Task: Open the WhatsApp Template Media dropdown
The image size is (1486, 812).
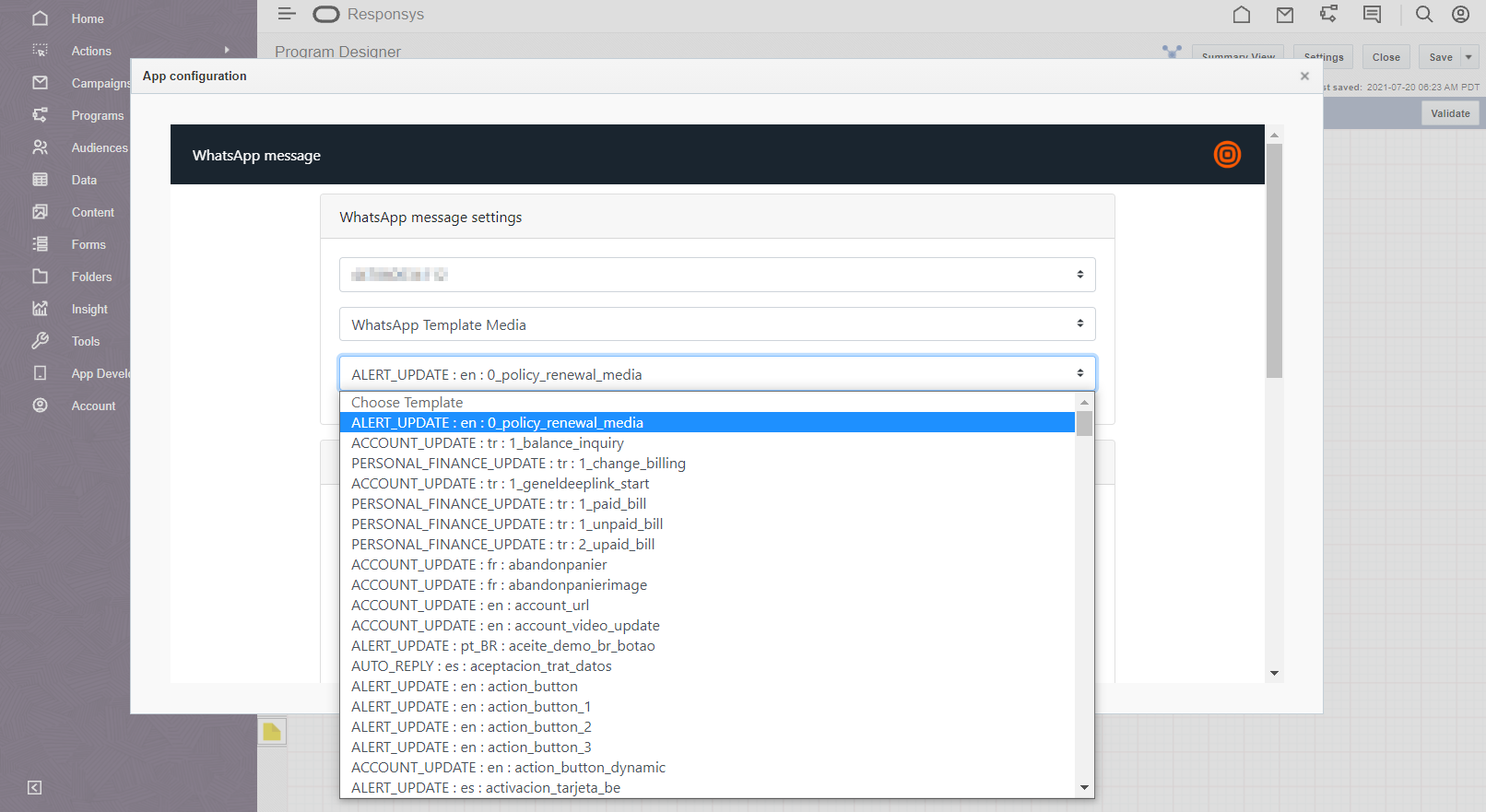Action: [717, 324]
